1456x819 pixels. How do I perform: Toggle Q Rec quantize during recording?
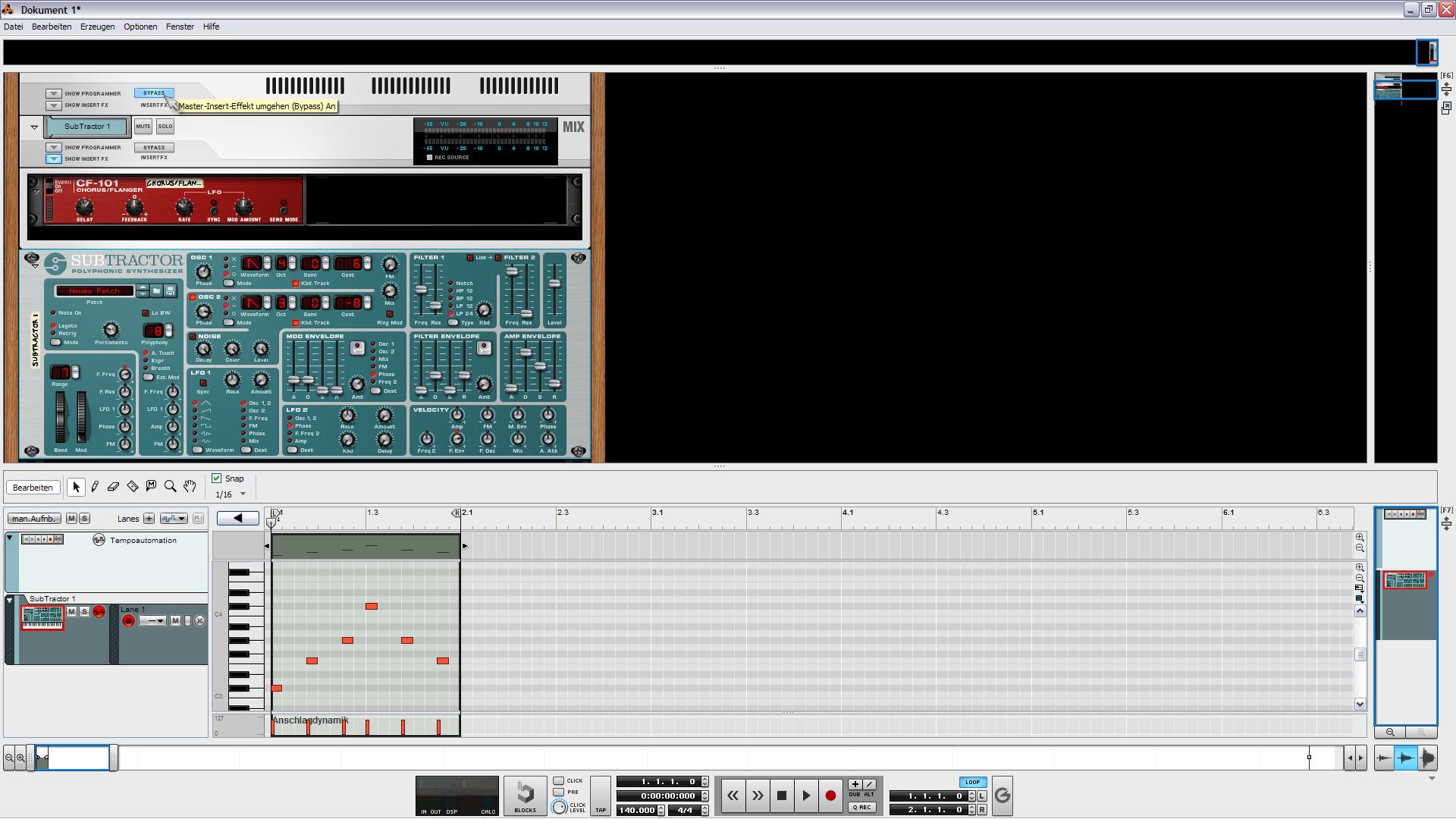(x=861, y=808)
